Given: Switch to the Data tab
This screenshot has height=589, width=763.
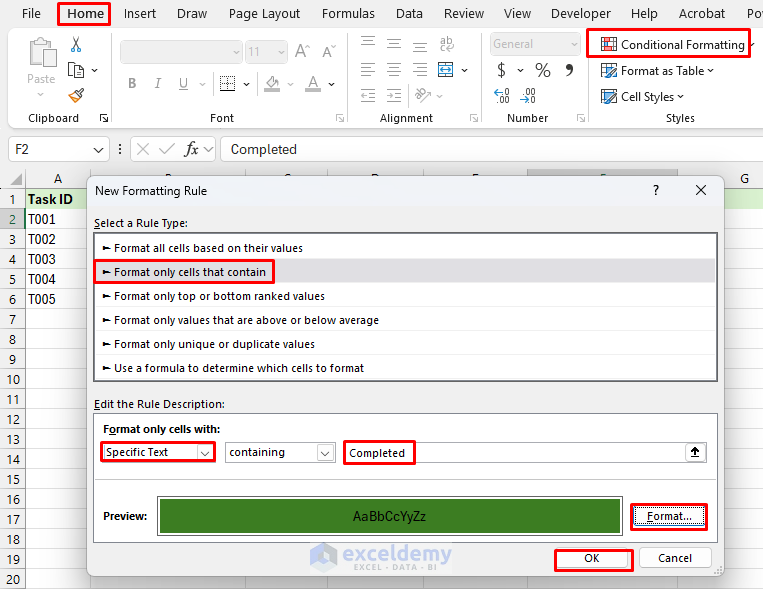Looking at the screenshot, I should click(x=409, y=14).
